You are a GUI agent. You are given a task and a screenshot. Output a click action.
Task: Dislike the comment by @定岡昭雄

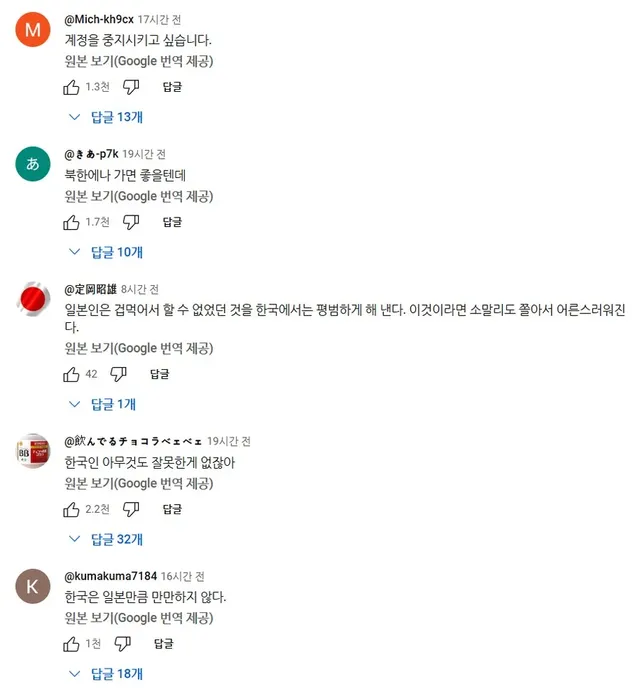point(119,374)
